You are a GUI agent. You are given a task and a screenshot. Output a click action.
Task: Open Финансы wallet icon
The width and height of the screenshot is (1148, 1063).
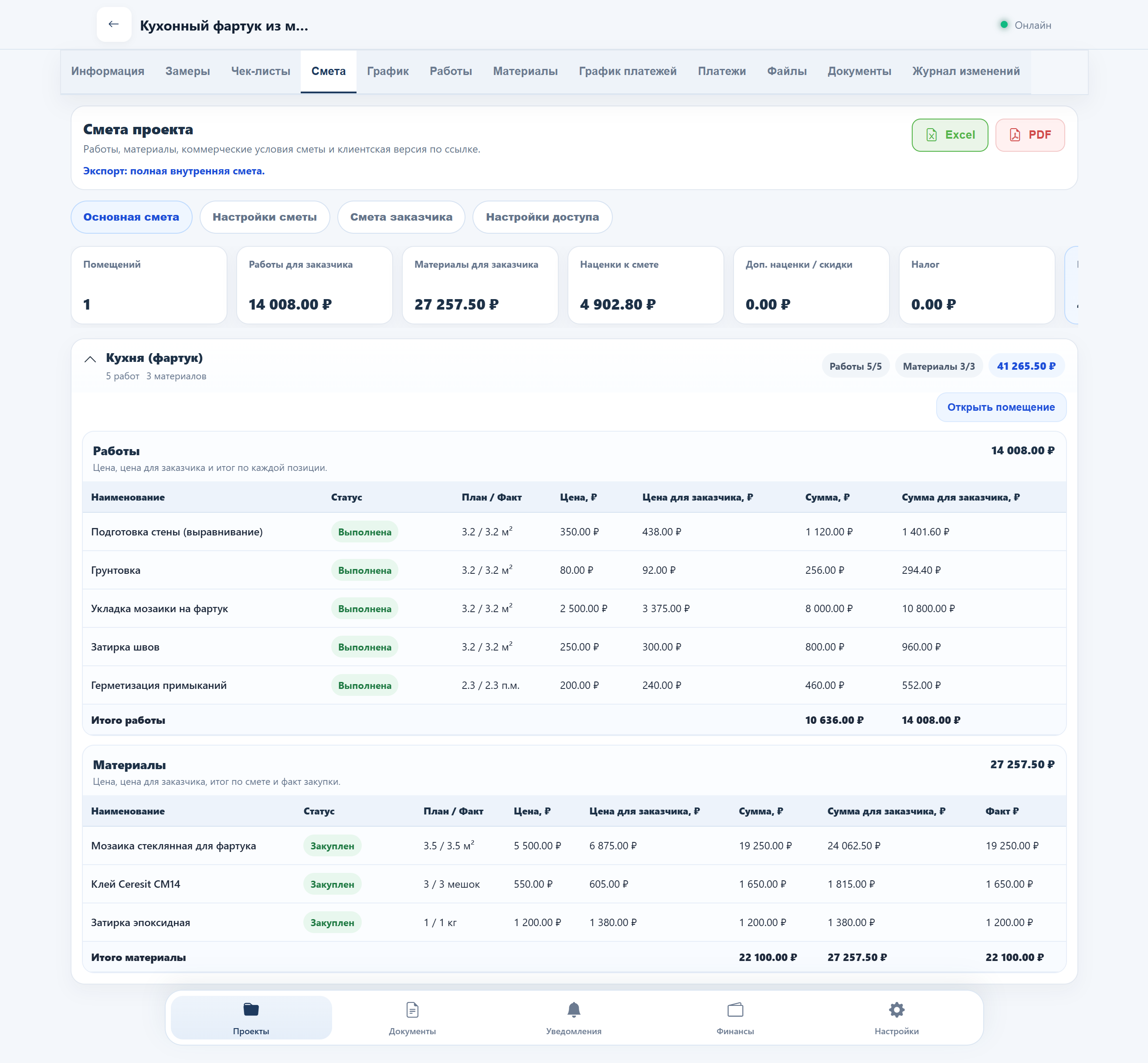[735, 1009]
